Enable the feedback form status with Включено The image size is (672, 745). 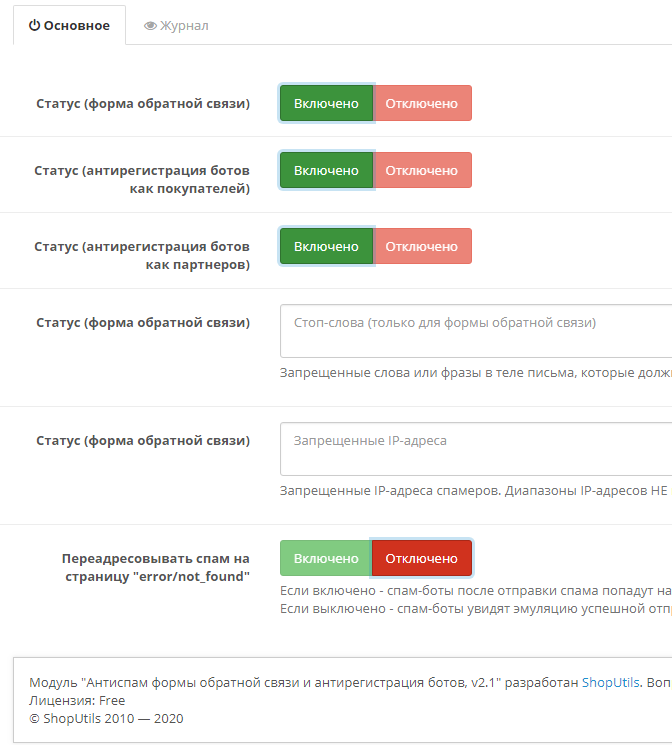(326, 103)
